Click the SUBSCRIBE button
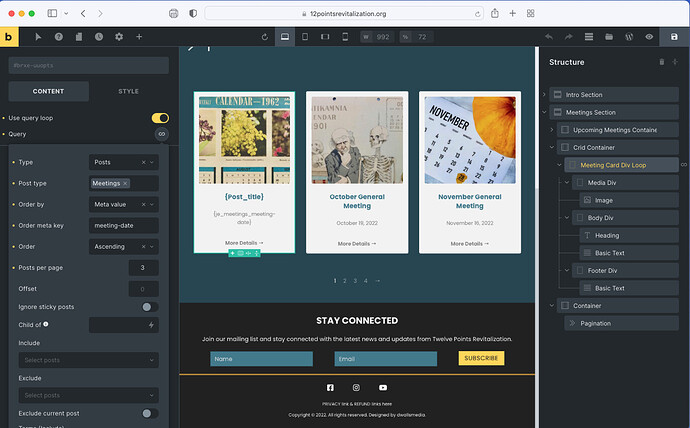This screenshot has width=690, height=428. coord(481,358)
